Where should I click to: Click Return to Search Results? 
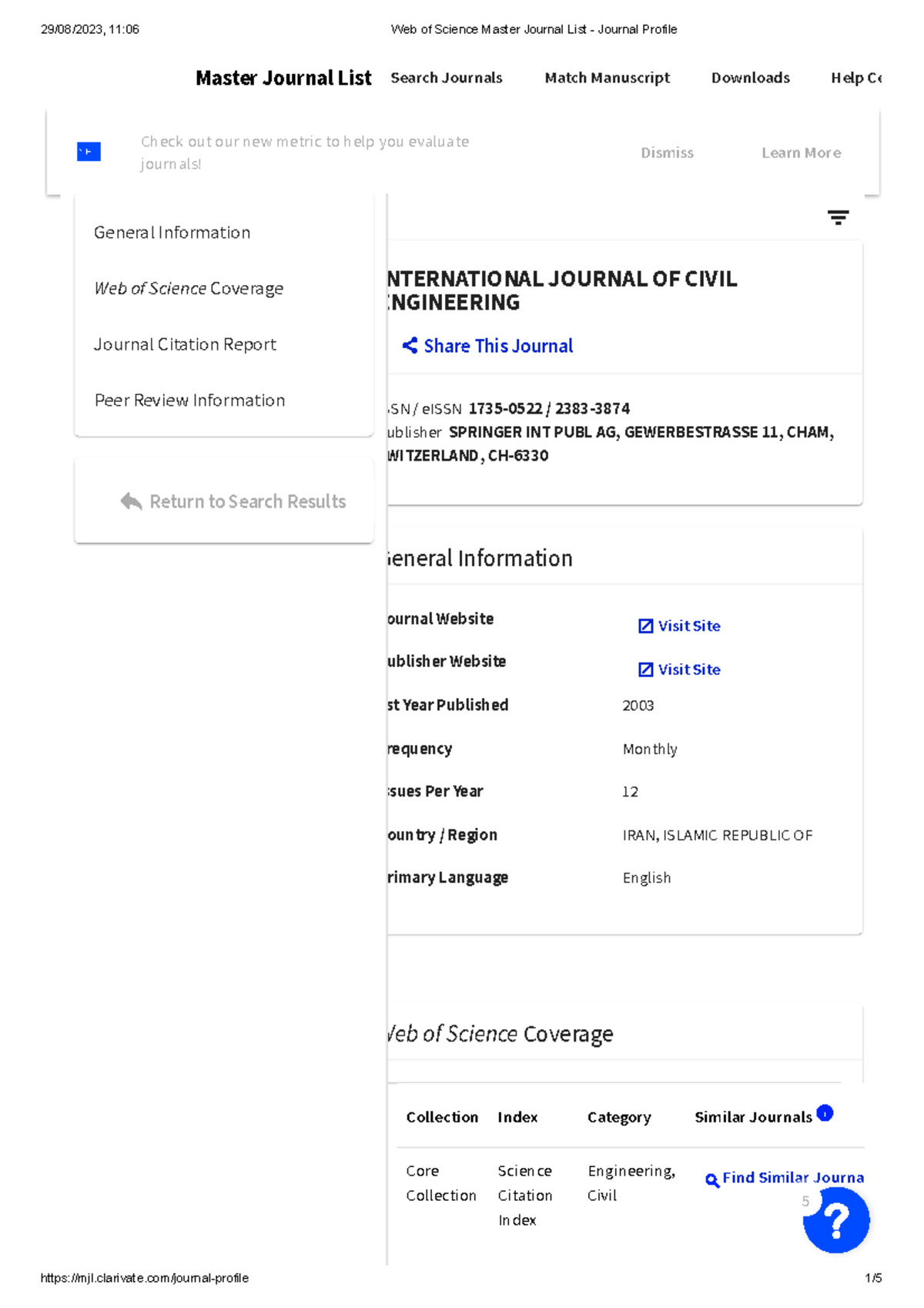248,501
